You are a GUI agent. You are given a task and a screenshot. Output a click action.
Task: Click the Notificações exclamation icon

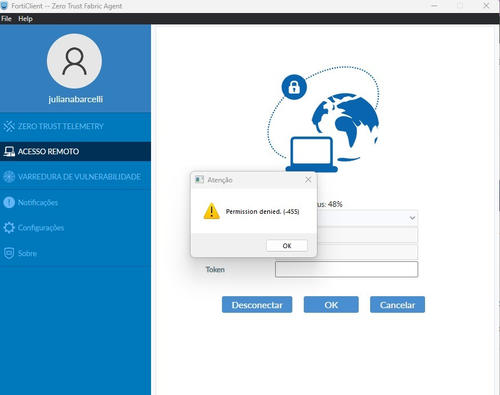[x=9, y=202]
